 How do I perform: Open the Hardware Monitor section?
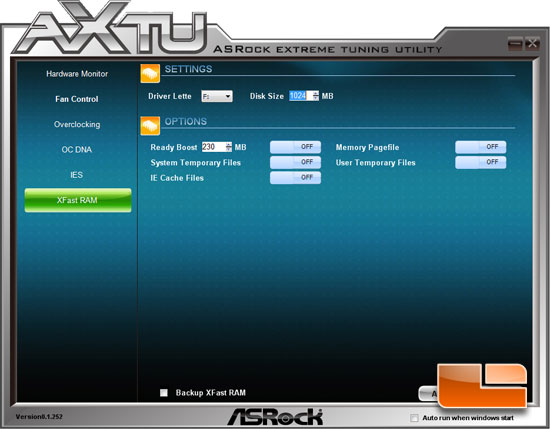coord(77,74)
